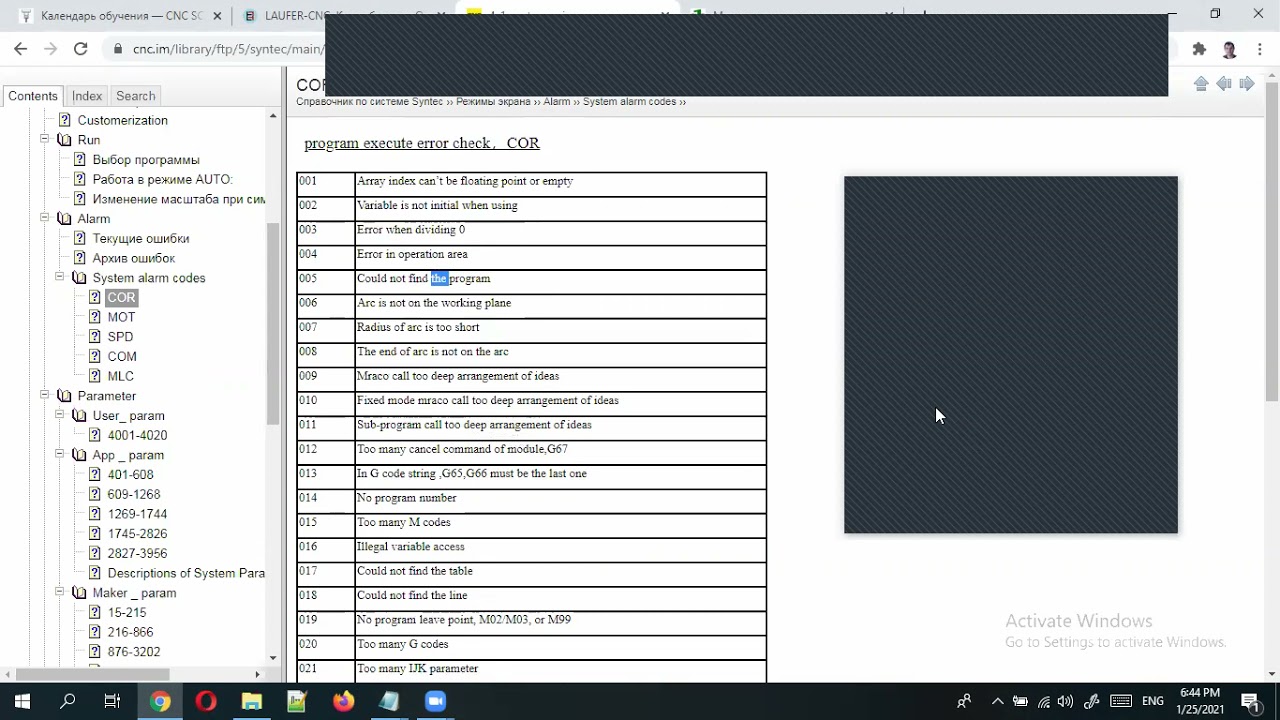This screenshot has width=1280, height=720.
Task: Click the Режимы экрана breadcrumb link
Action: [x=493, y=102]
